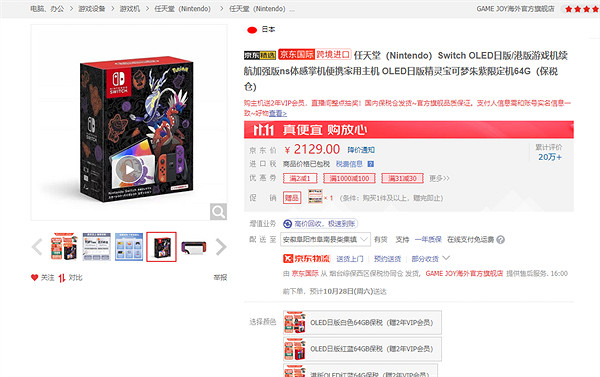Image resolution: width=600 pixels, height=377 pixels.
Task: Click the magnifier zoom icon on product image
Action: pyautogui.click(x=218, y=212)
